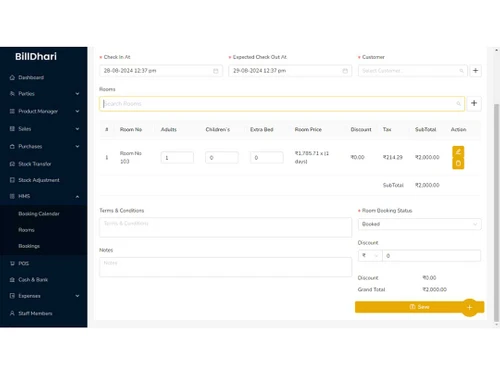Click the Stock Adjustment icon
500x375 pixels.
coord(12,180)
